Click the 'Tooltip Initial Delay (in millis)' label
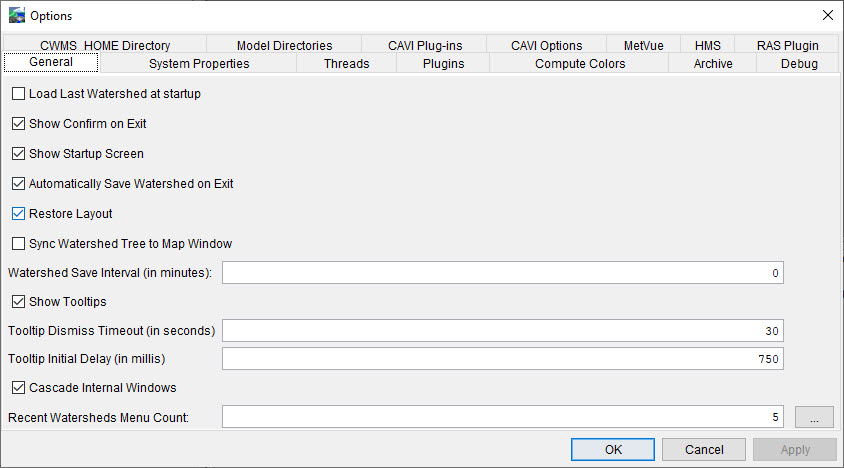Screen dimensions: 844x468 pos(87,359)
